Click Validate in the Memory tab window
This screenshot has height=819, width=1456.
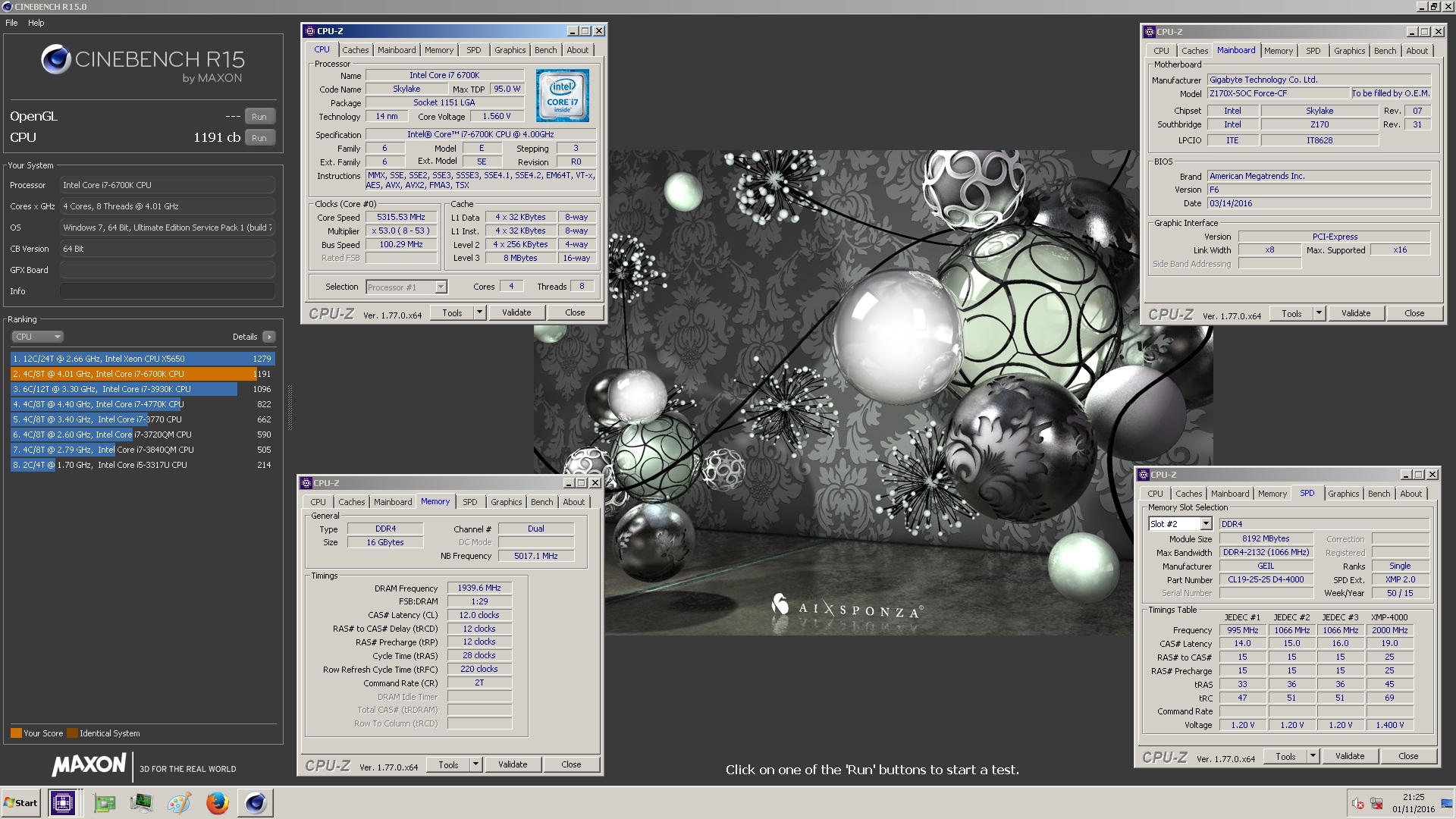tap(513, 764)
